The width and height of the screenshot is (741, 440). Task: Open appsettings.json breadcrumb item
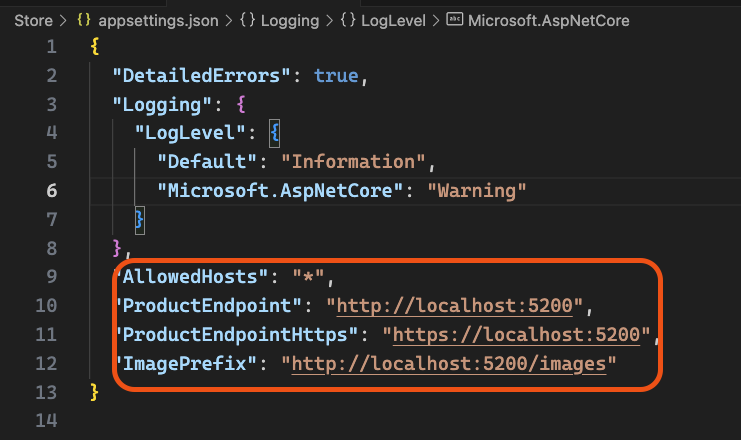coord(158,21)
